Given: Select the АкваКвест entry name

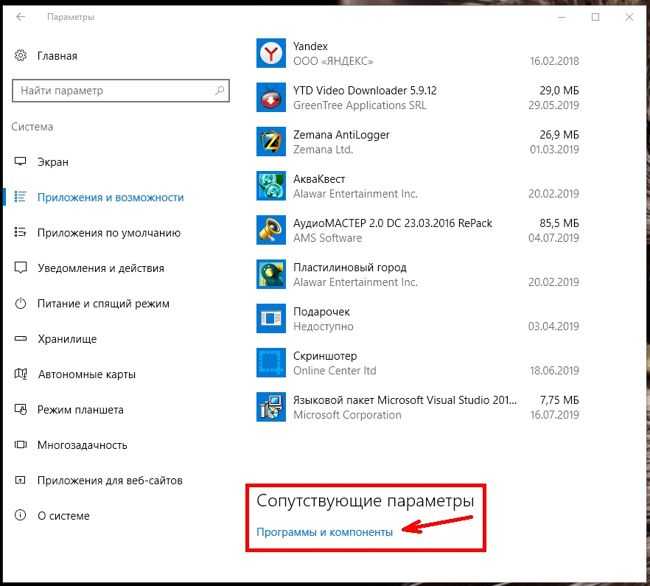Looking at the screenshot, I should click(319, 179).
